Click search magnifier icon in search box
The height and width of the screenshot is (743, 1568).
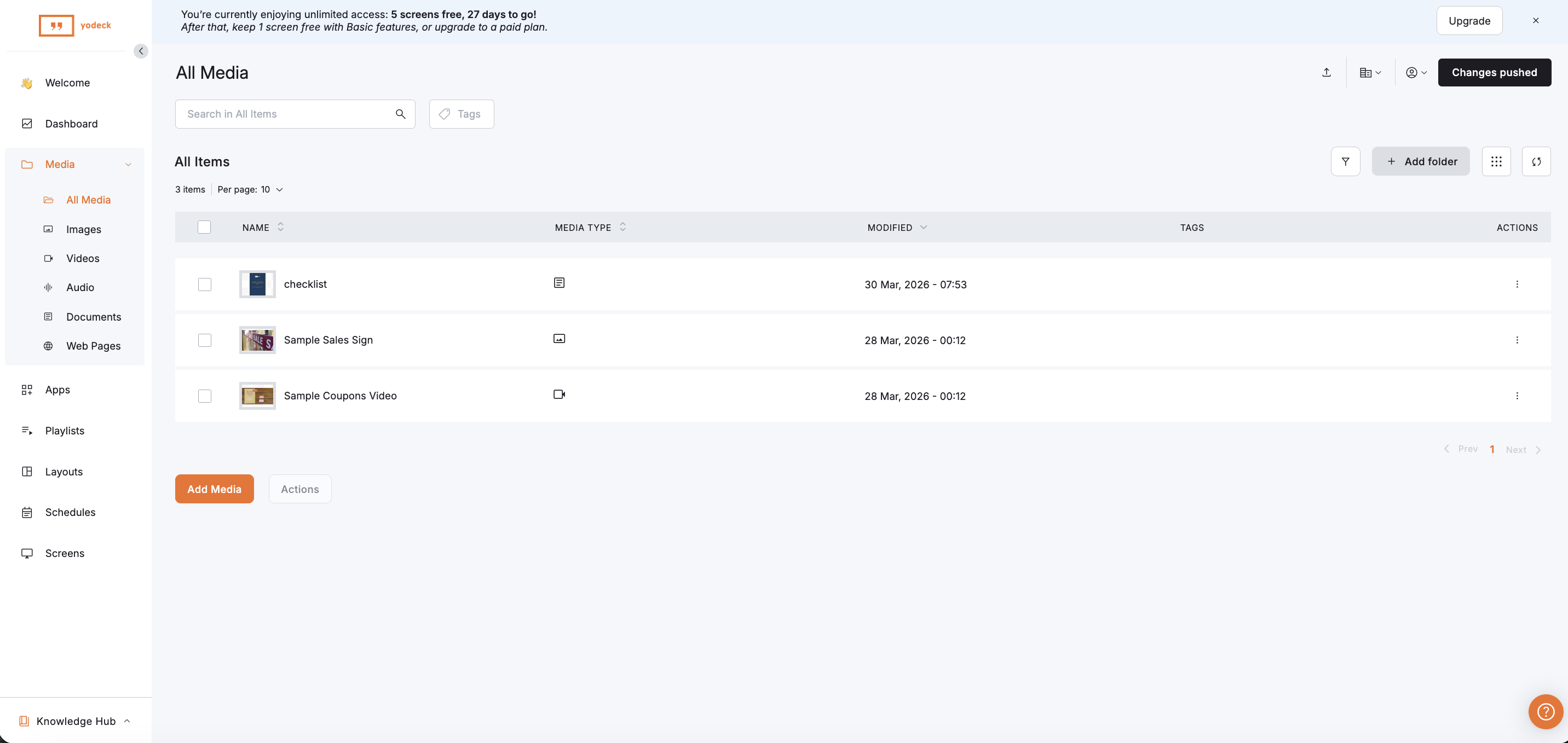[x=401, y=114]
